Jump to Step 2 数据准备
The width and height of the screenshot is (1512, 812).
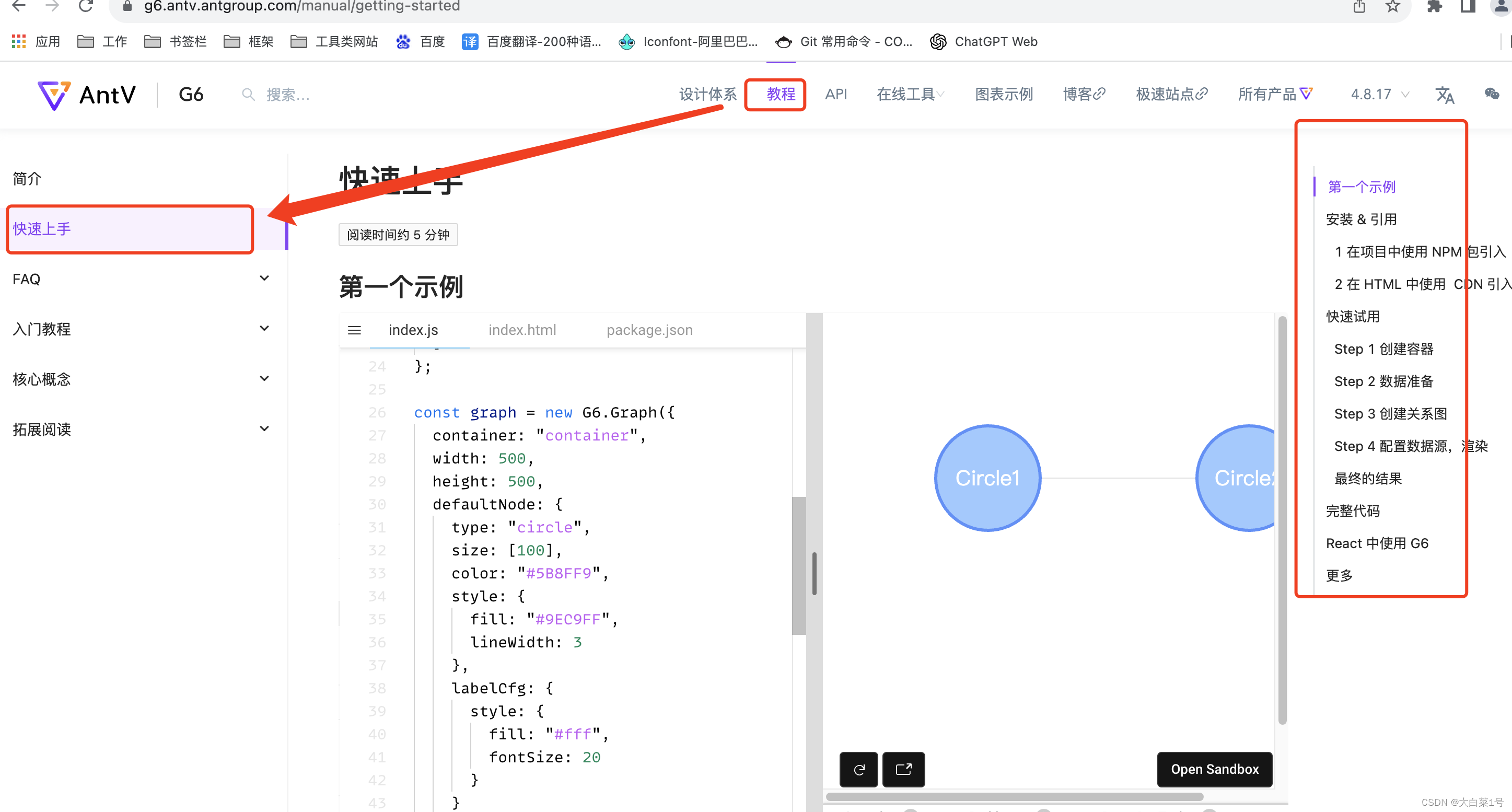tap(1383, 381)
